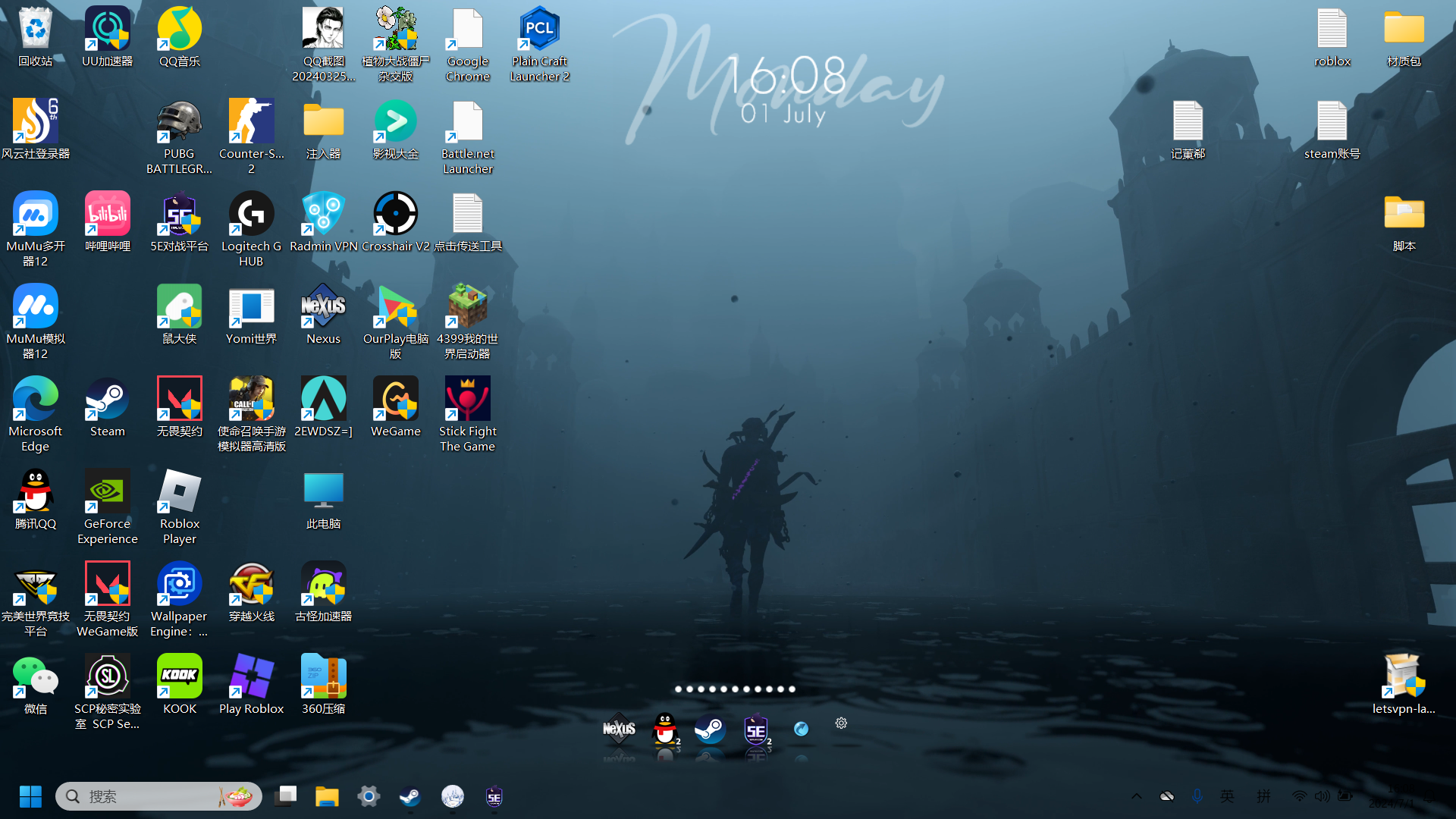The width and height of the screenshot is (1456, 819).
Task: Open the Windows Start menu
Action: pos(30,796)
